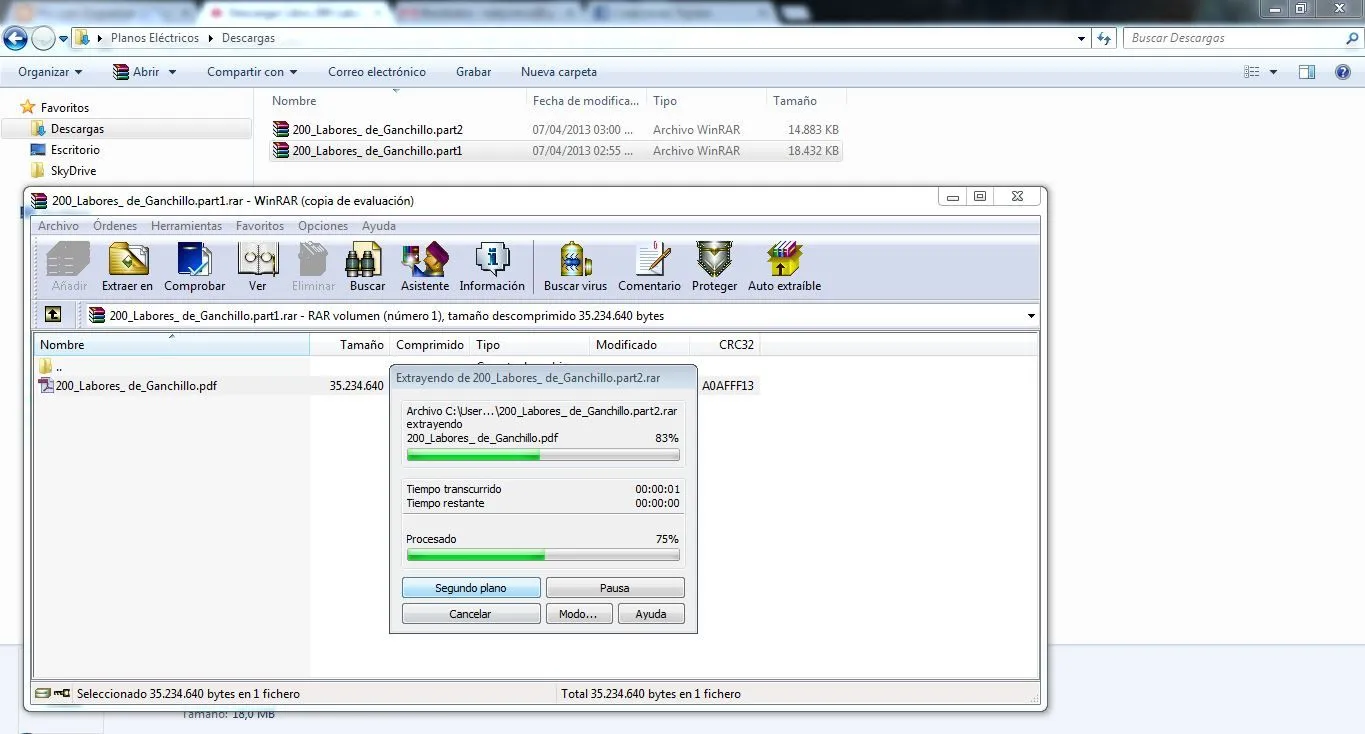Image resolution: width=1365 pixels, height=734 pixels.
Task: Open the Comentario toolbar icon
Action: point(649,267)
